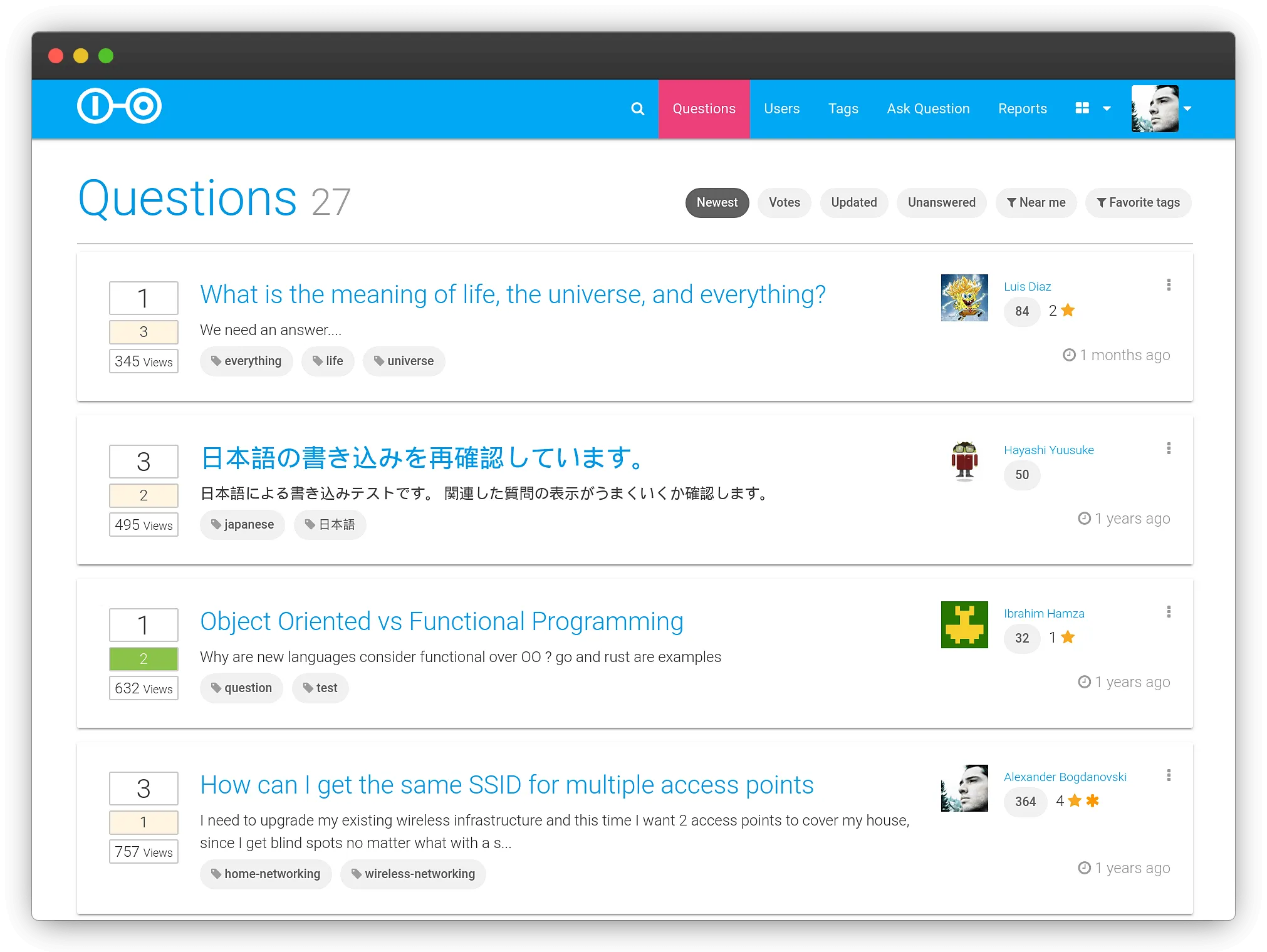The width and height of the screenshot is (1267, 952).
Task: Select the wireless-networking tag
Action: coord(413,874)
